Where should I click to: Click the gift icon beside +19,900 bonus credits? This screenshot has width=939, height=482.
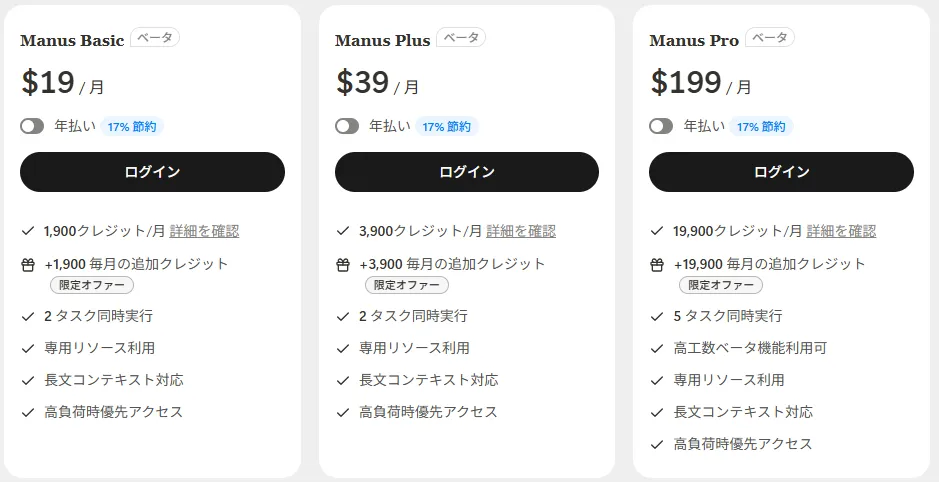[657, 265]
